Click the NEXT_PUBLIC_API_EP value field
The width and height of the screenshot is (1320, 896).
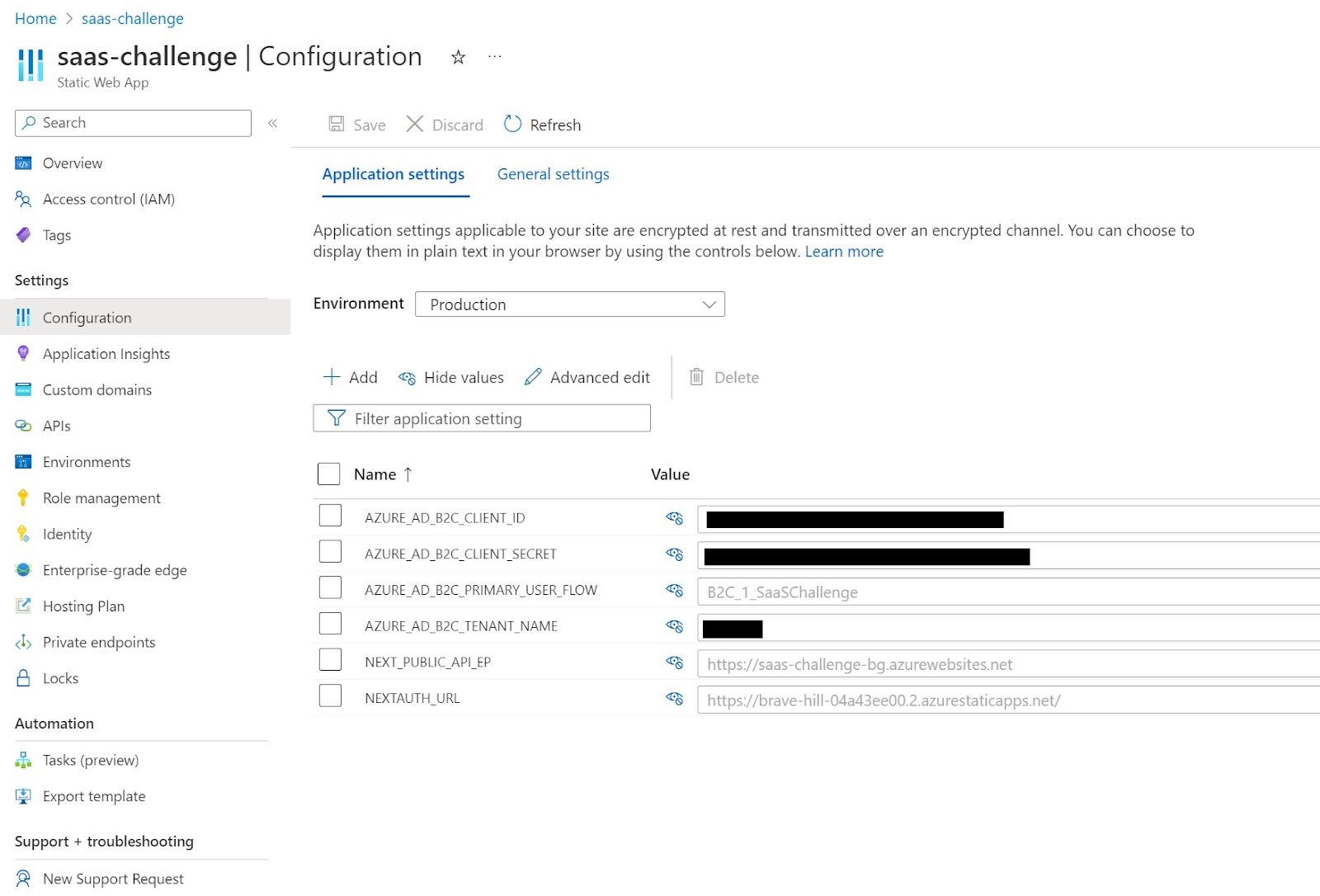[1008, 664]
